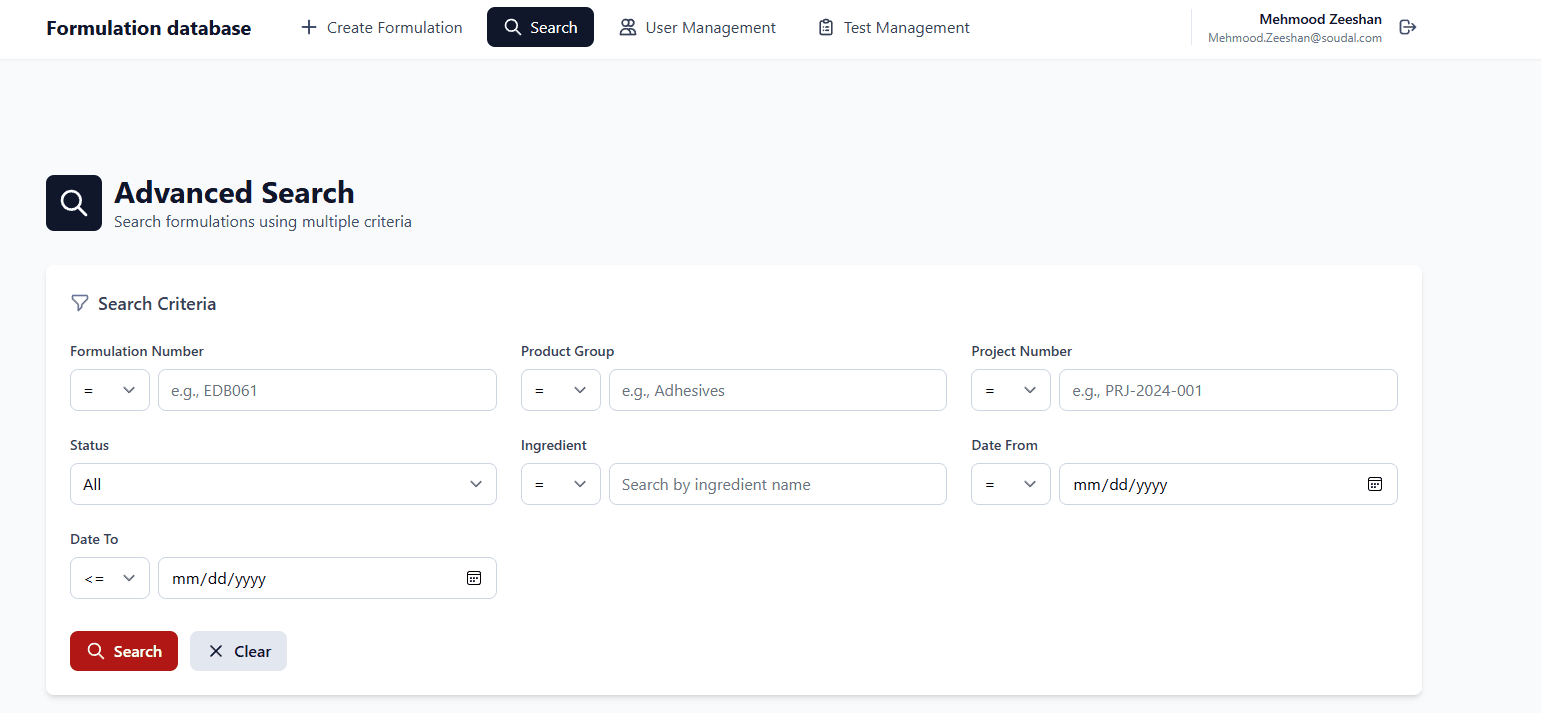This screenshot has width=1541, height=713.
Task: Click the Status field label
Action: 90,445
